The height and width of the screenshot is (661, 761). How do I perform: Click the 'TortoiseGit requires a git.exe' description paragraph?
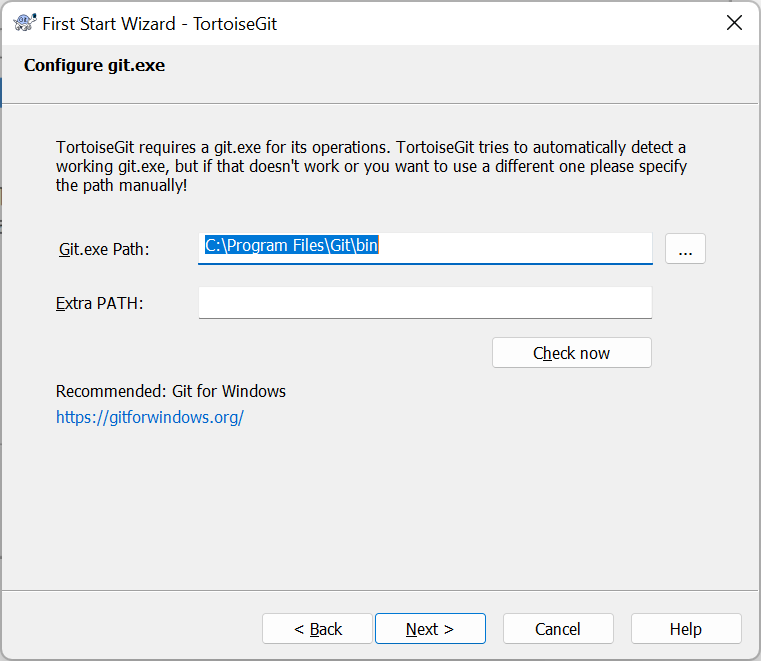371,166
